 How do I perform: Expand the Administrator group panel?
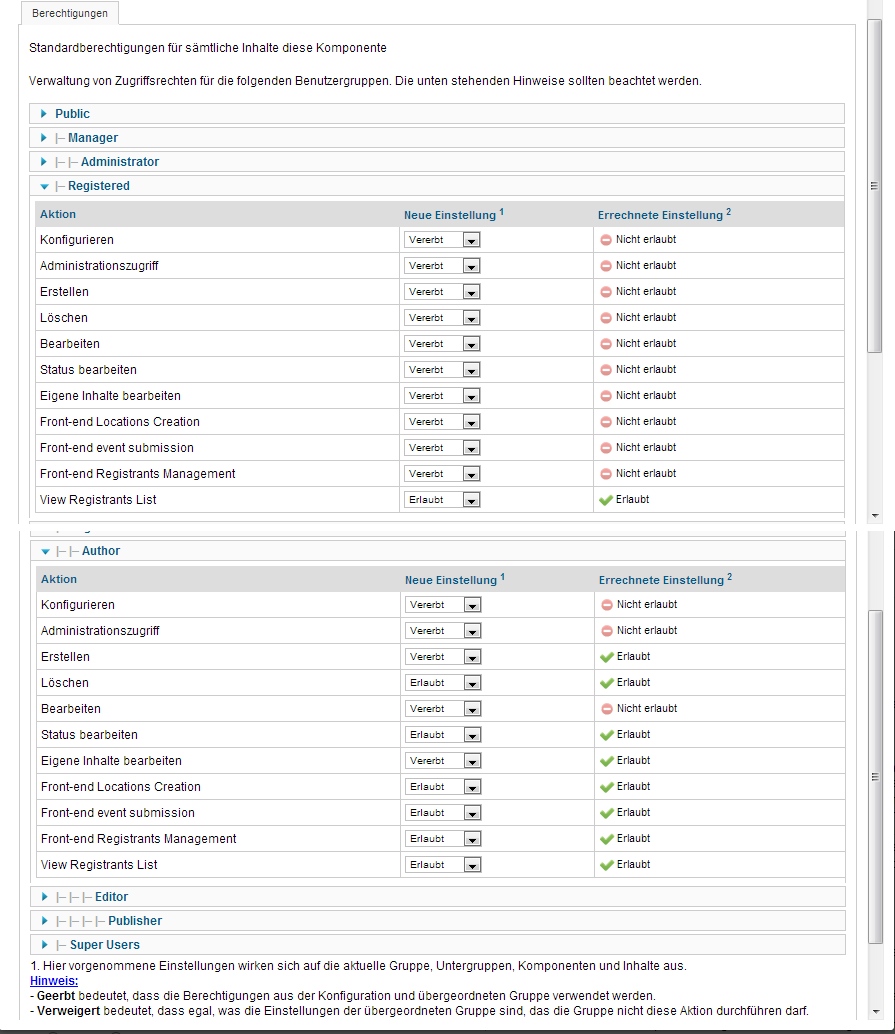(119, 162)
